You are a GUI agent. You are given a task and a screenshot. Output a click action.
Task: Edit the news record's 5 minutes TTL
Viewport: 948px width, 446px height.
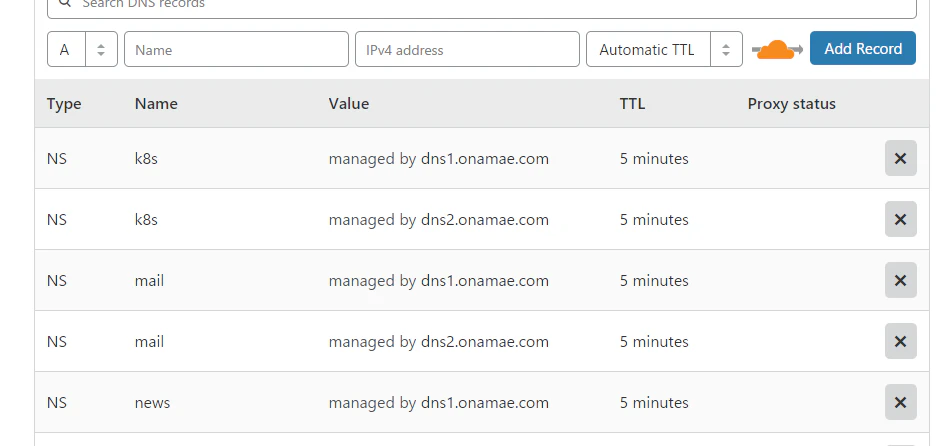(654, 403)
